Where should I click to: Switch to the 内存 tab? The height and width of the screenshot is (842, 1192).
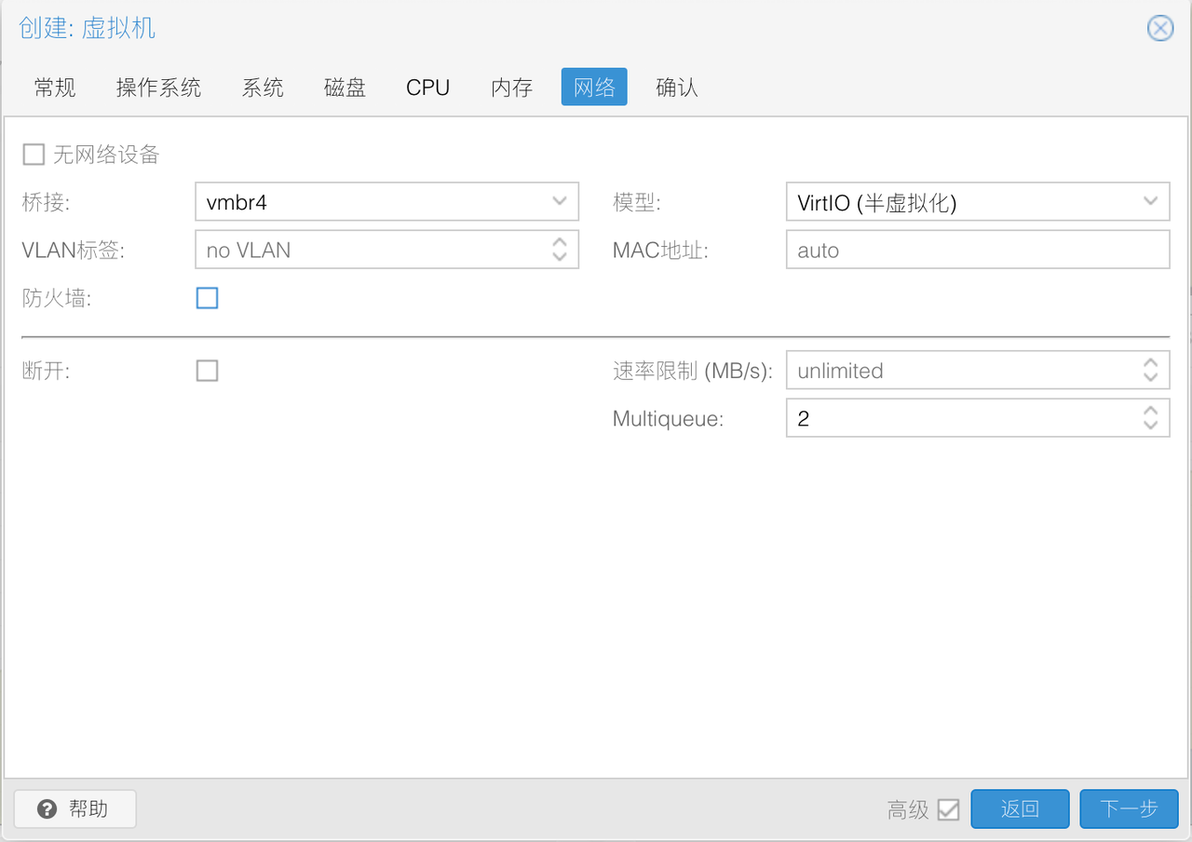(x=511, y=87)
